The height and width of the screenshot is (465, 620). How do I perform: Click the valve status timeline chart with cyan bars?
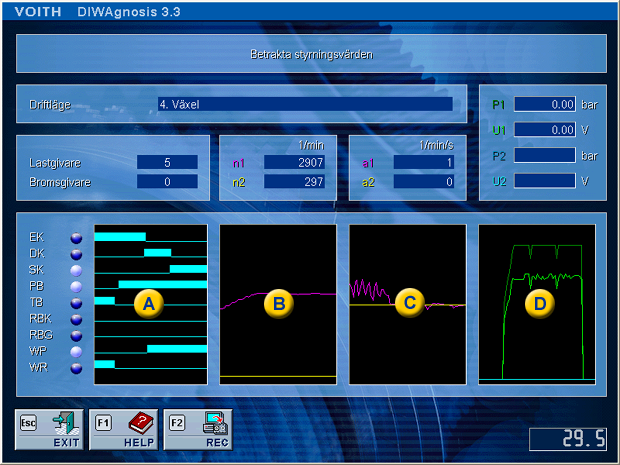pyautogui.click(x=151, y=304)
